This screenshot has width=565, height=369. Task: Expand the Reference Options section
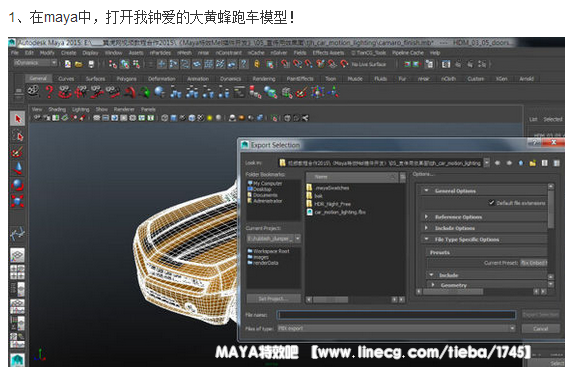point(427,217)
